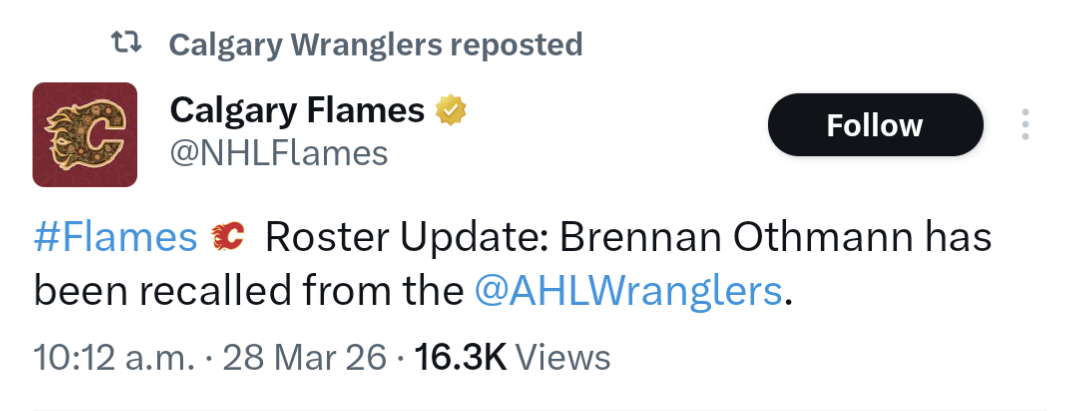Click the repost arrows icon

tap(126, 43)
